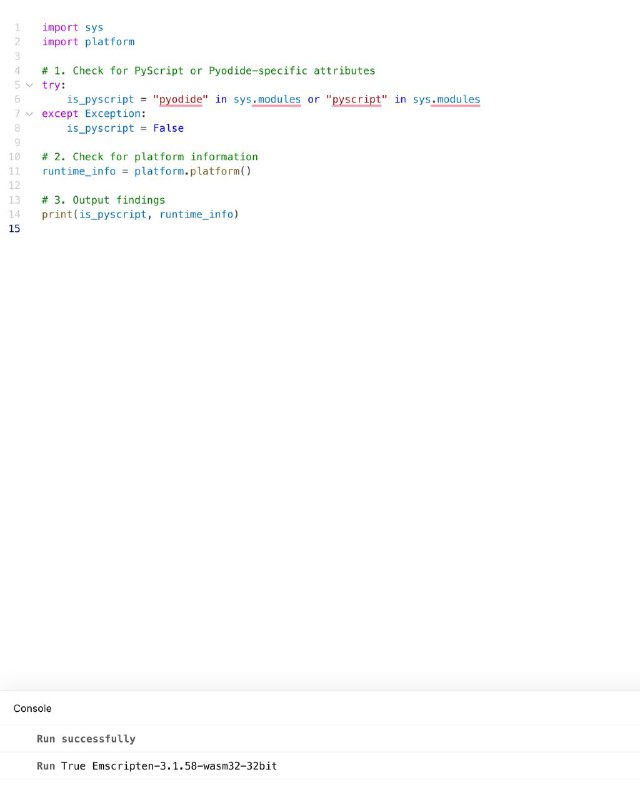Click the 'False' value on line 8
This screenshot has height=800, width=640.
coord(168,128)
